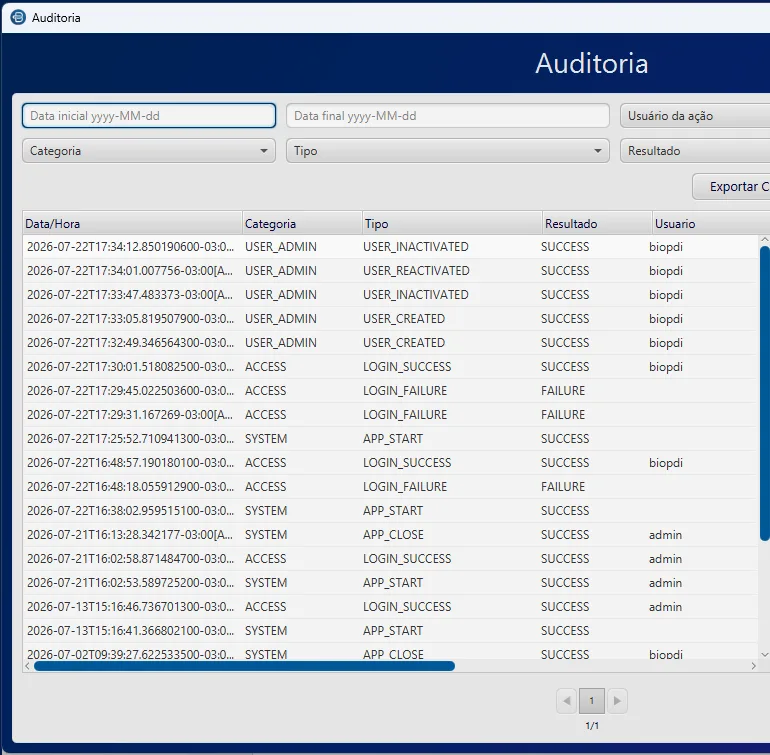Screen dimensions: 770x755
Task: Go to previous page arrow in pagination
Action: tap(567, 701)
